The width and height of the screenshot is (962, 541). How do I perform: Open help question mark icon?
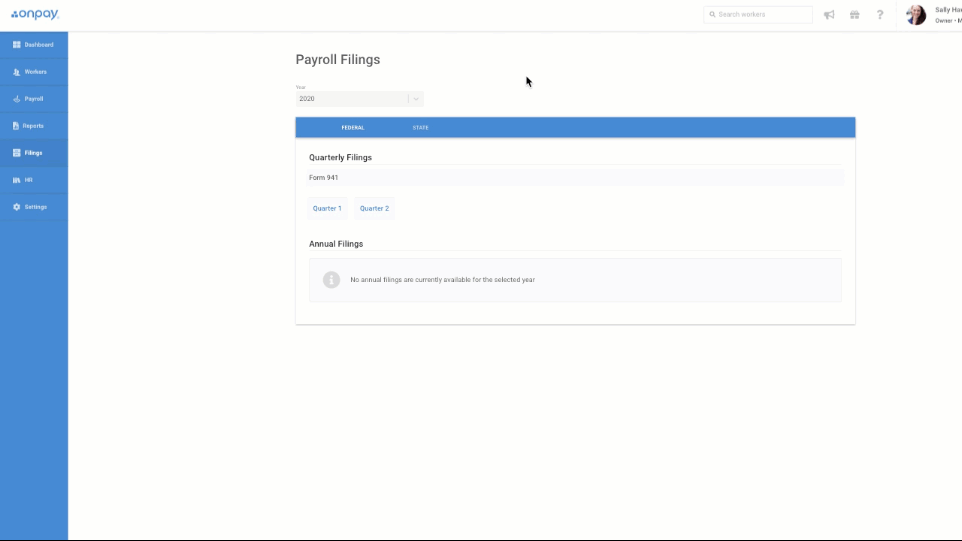tap(880, 15)
